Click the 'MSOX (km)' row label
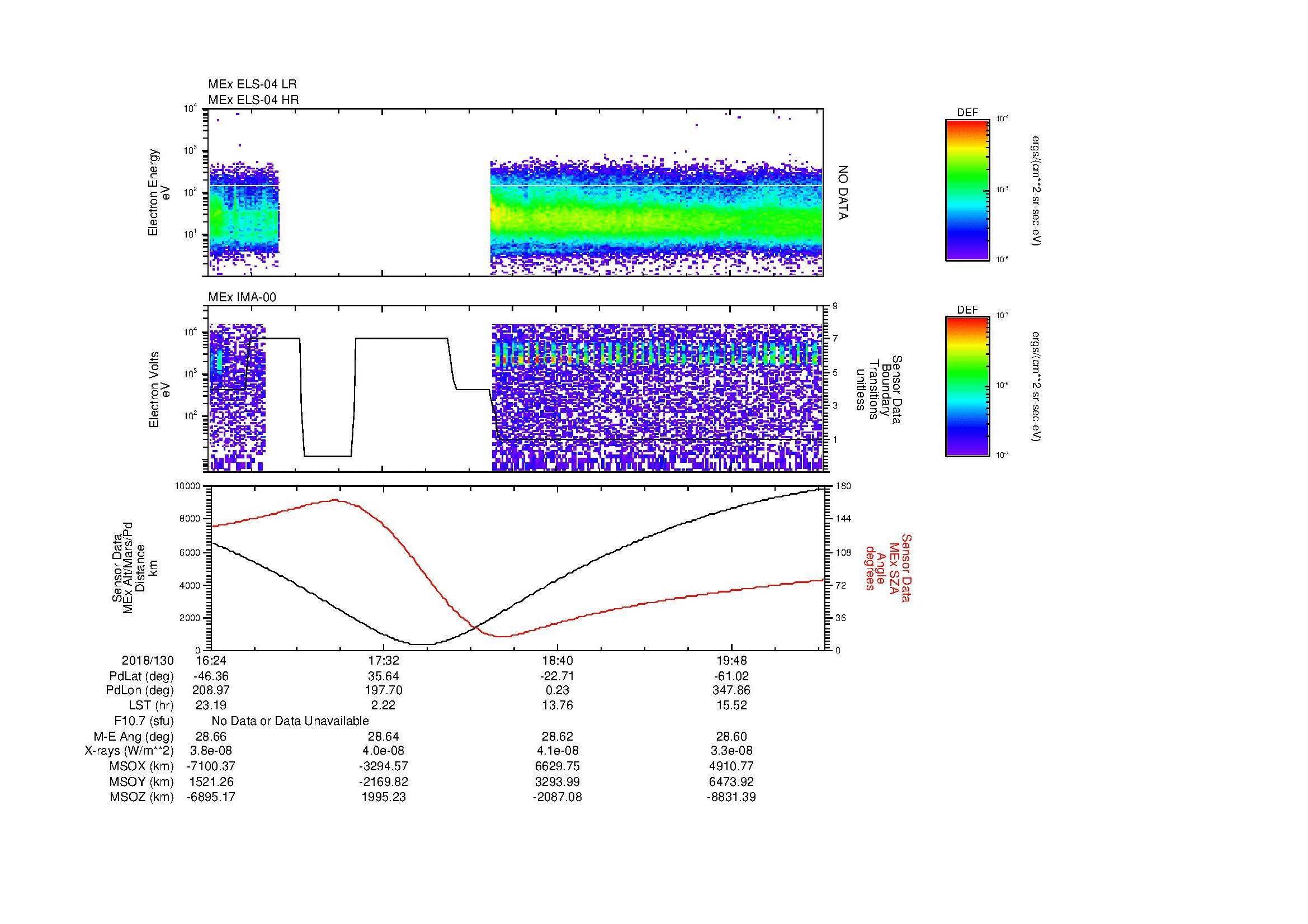The image size is (1308, 924). coord(141,766)
